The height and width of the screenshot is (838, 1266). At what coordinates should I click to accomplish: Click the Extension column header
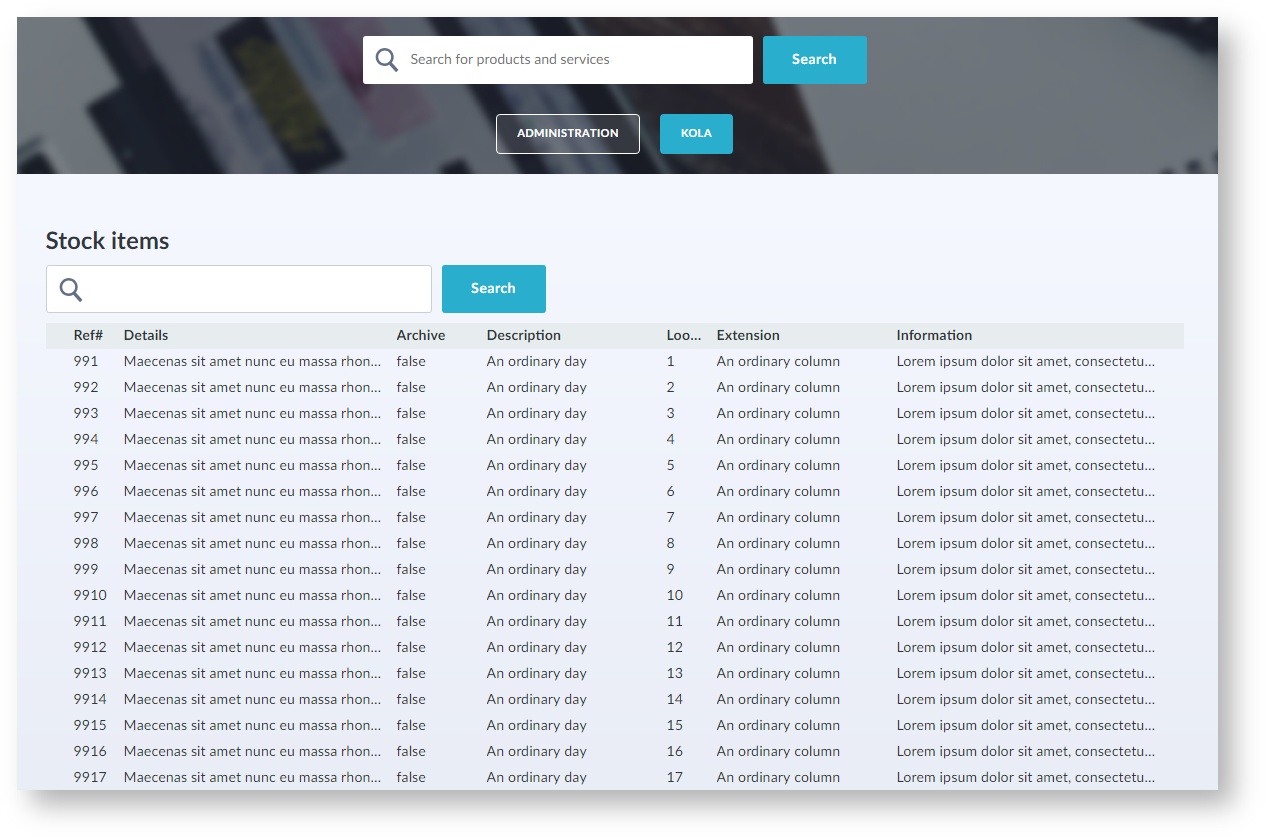[747, 336]
